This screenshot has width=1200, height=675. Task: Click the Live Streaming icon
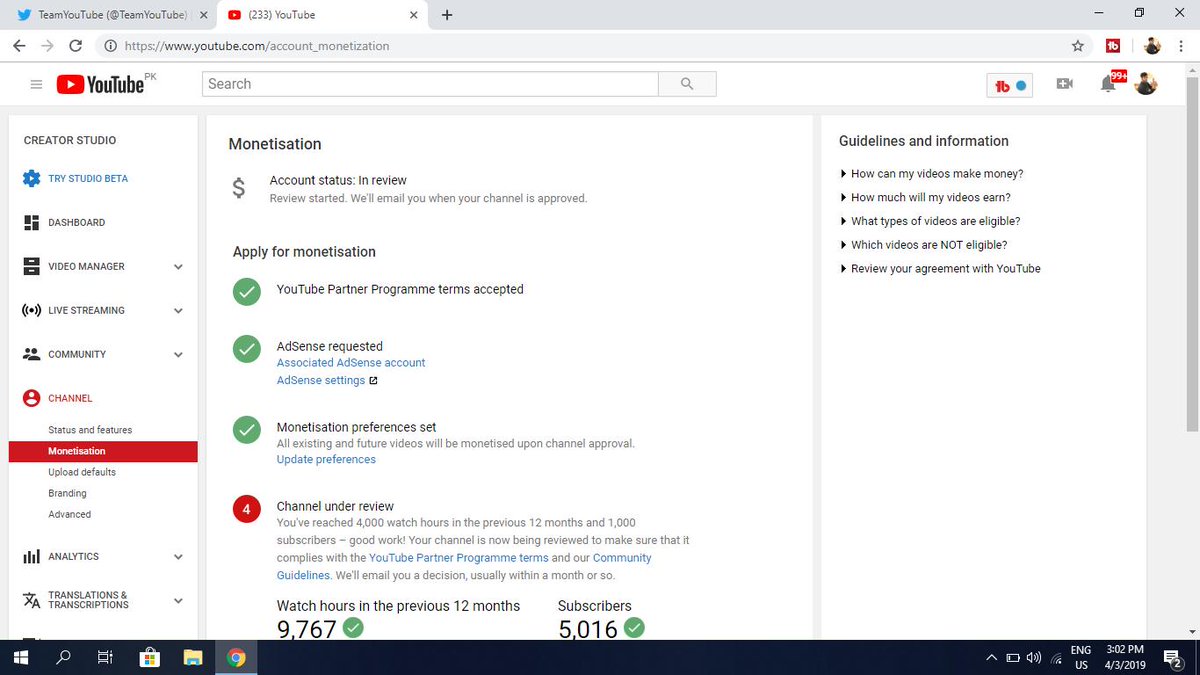click(x=31, y=310)
